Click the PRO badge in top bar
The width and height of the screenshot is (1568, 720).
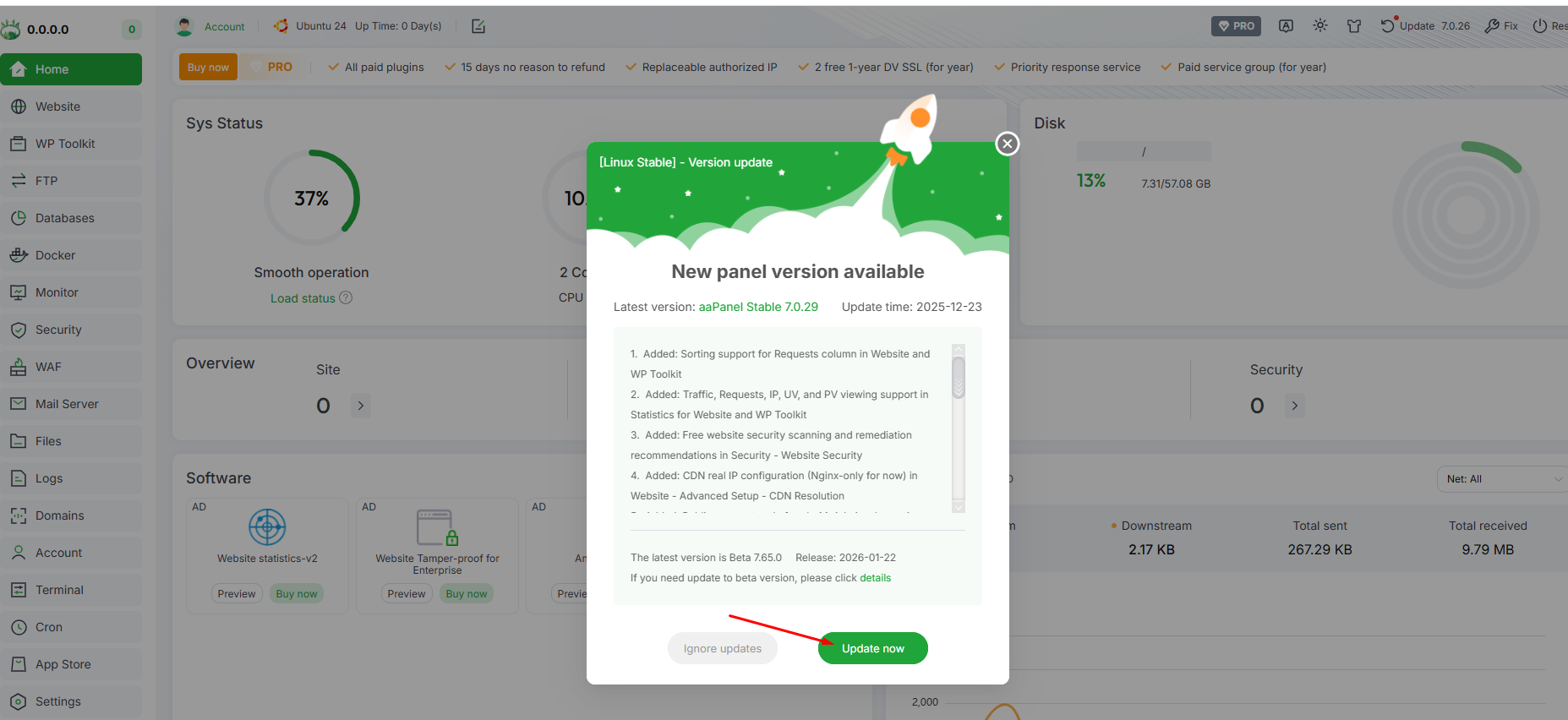tap(1235, 26)
